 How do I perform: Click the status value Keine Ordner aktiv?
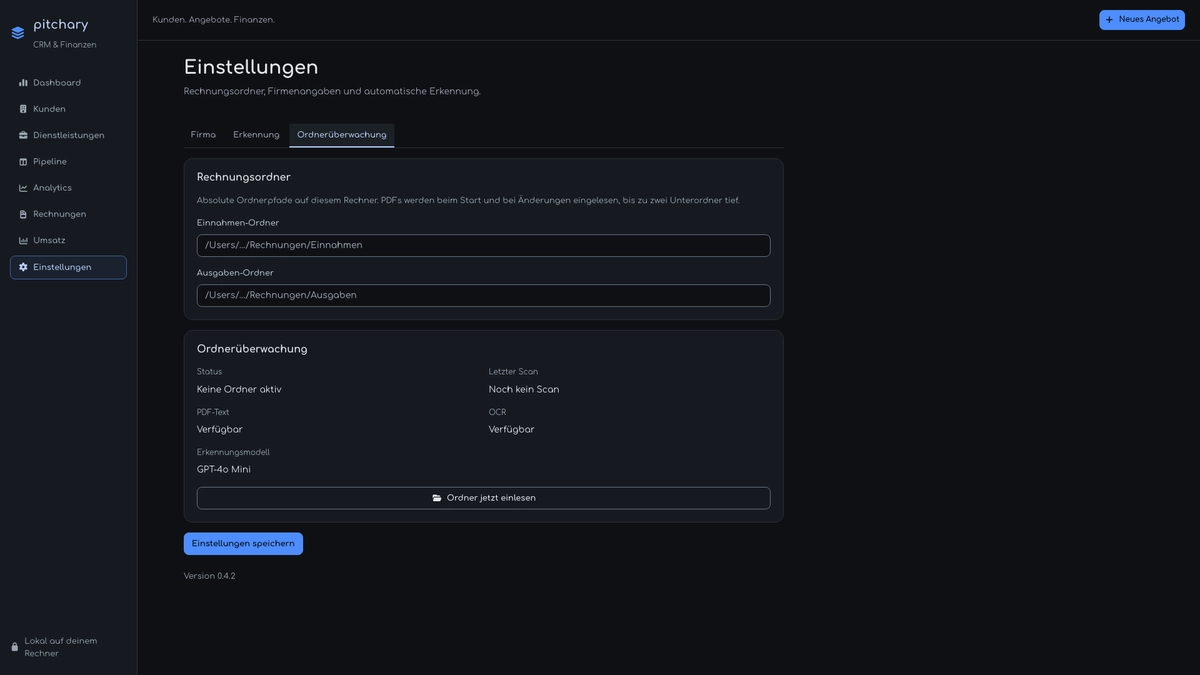click(239, 390)
